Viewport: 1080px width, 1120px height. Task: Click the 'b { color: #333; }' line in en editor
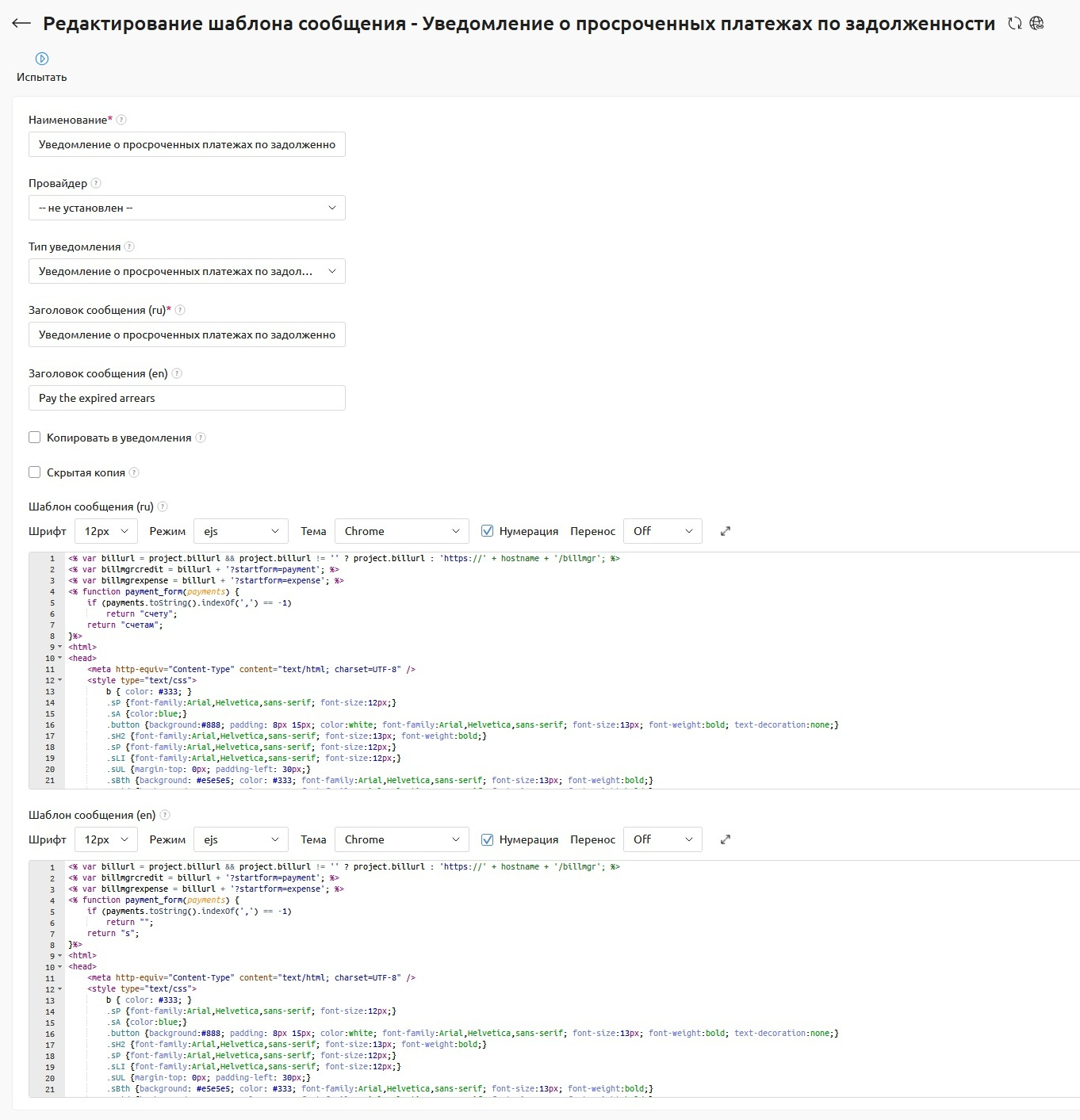click(149, 1000)
